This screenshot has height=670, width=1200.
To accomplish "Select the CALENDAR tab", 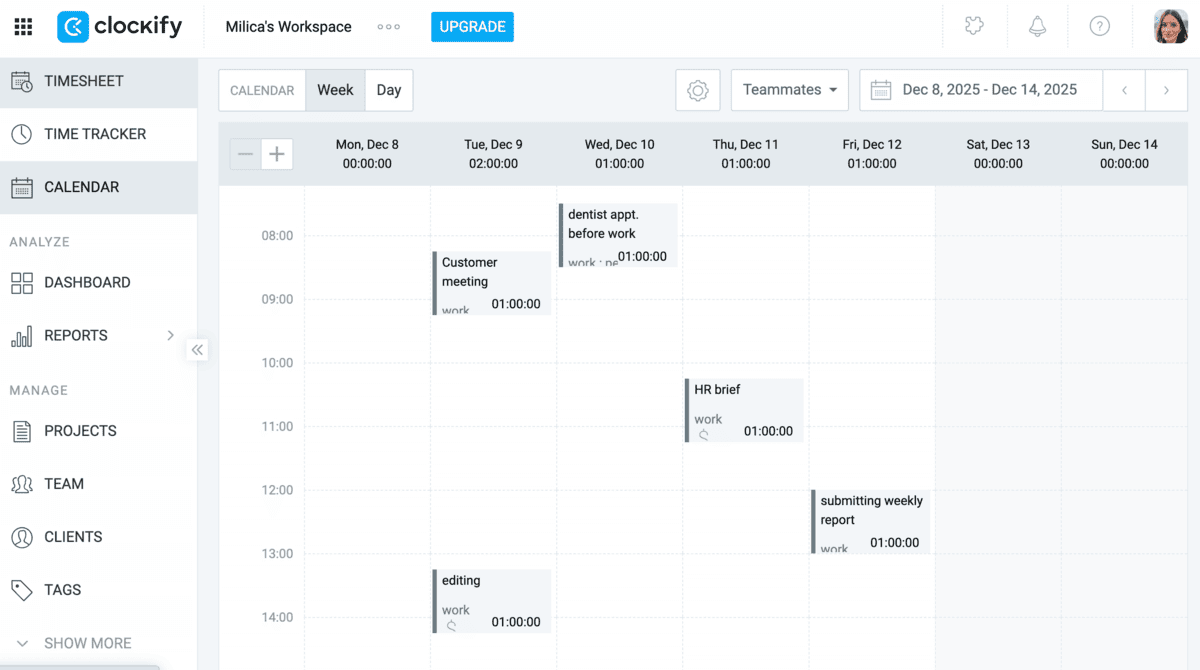I will pyautogui.click(x=262, y=89).
